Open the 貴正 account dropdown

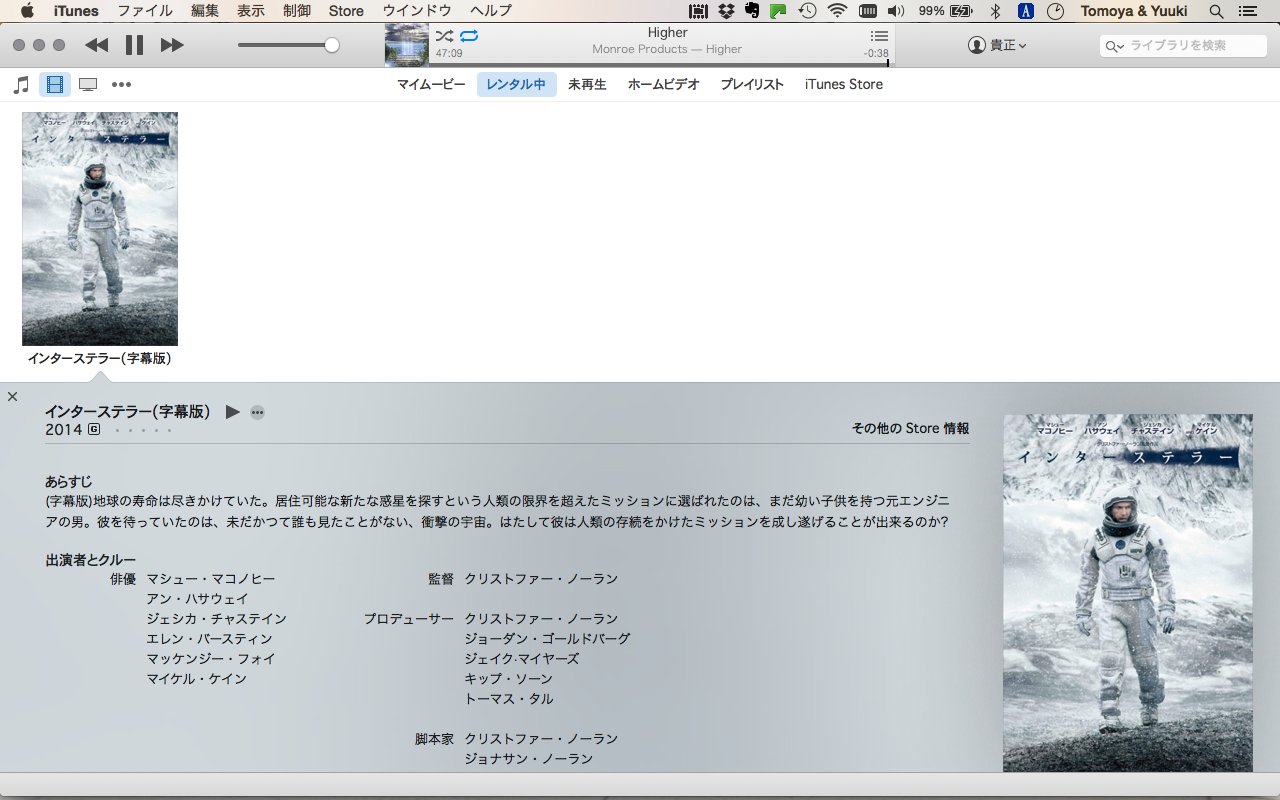(x=997, y=45)
